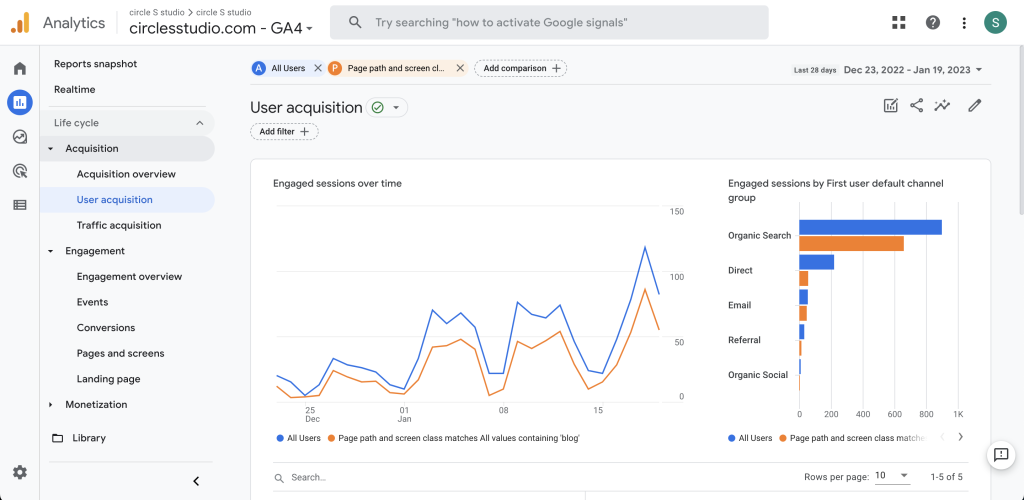Click the magnifier icon in top search bar

tap(355, 22)
